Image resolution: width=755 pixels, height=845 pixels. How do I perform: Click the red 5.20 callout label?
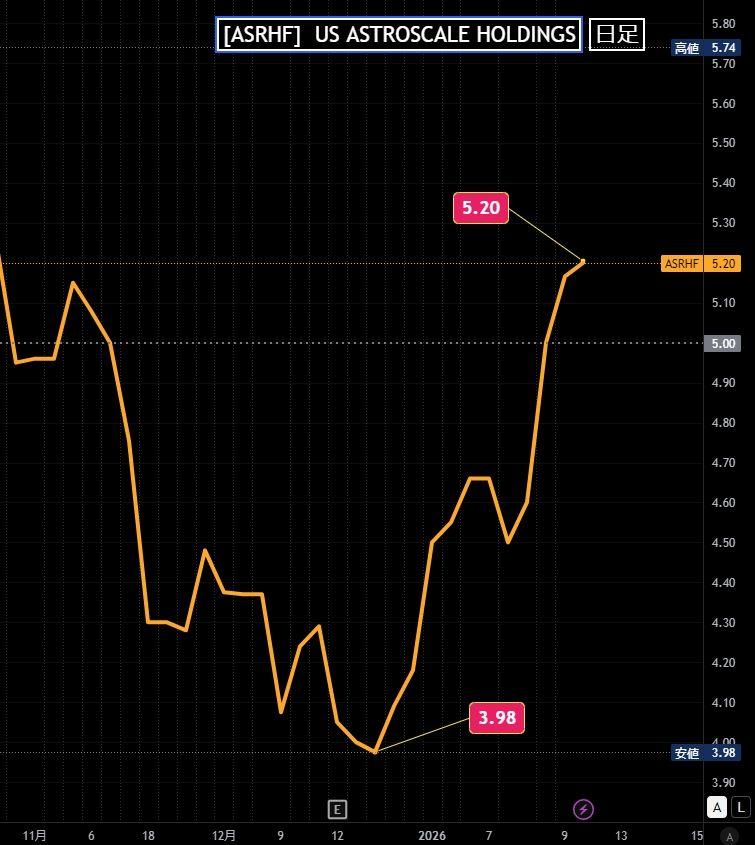[481, 208]
